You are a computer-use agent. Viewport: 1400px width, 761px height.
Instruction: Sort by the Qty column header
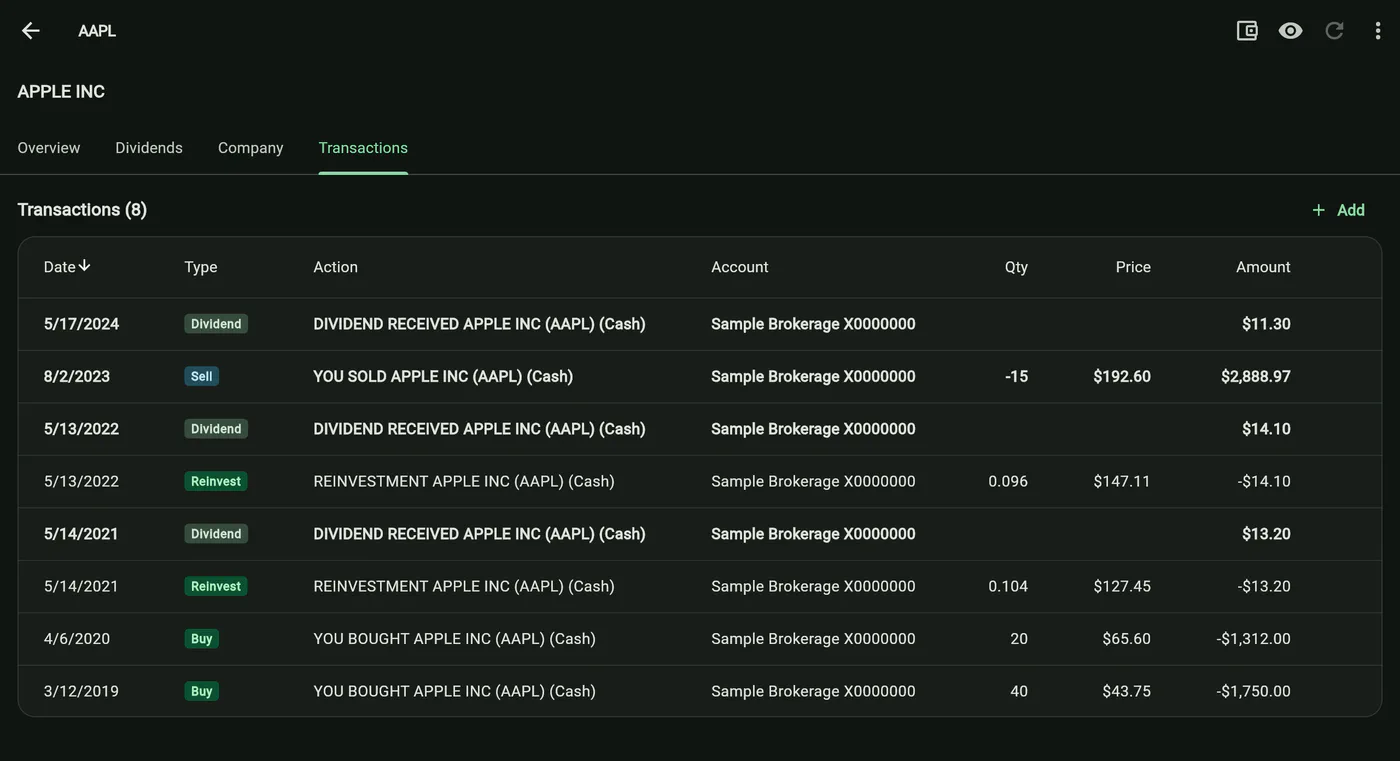click(x=1016, y=267)
